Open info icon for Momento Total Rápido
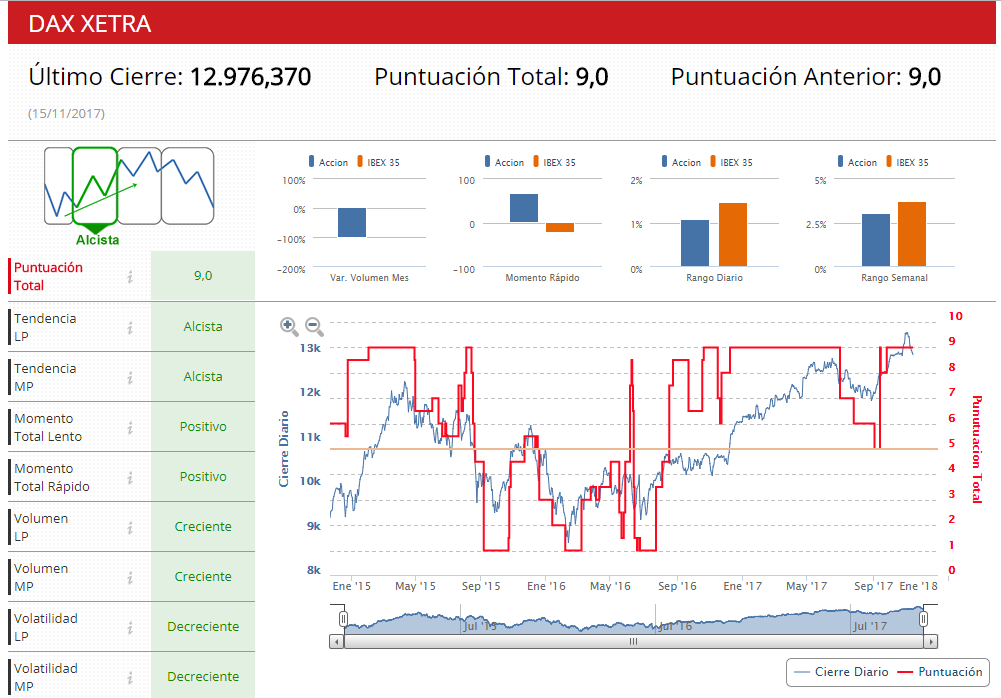The image size is (1001, 698). [130, 477]
